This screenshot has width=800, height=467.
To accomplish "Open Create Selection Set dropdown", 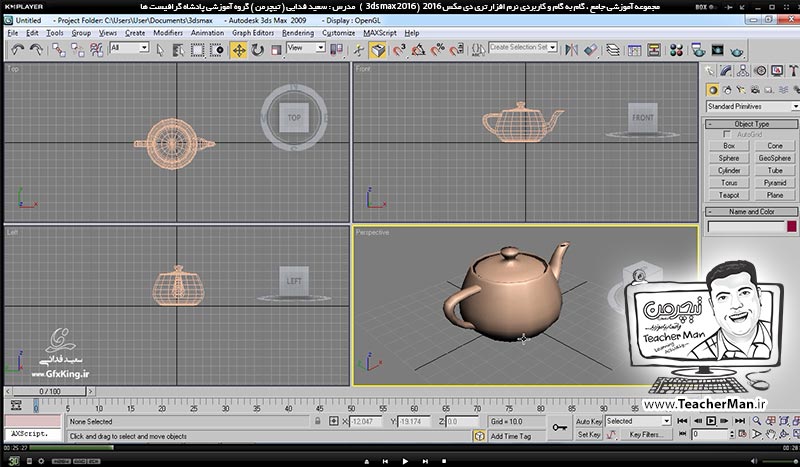I will (x=552, y=47).
